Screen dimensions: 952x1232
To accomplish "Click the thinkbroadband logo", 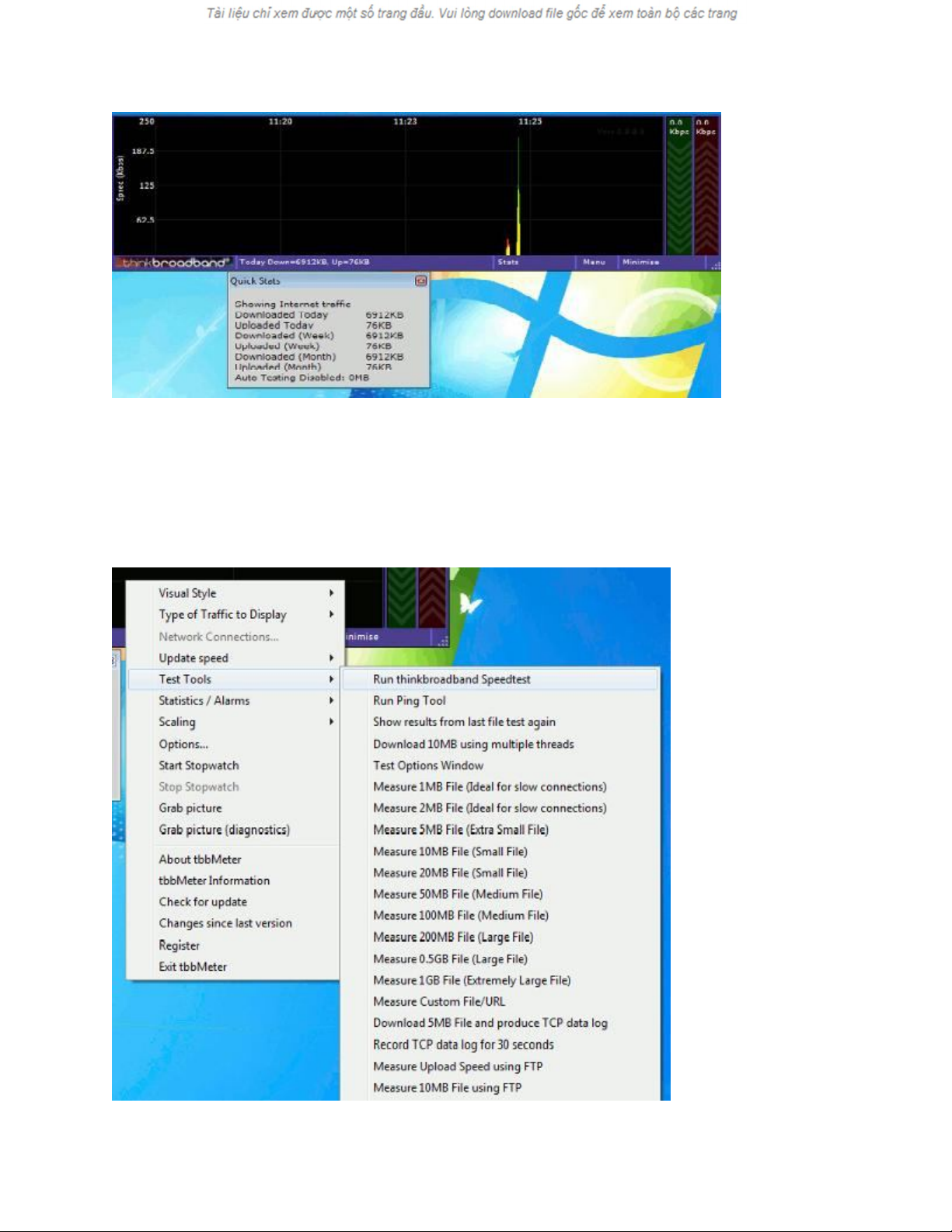I will click(x=175, y=263).
